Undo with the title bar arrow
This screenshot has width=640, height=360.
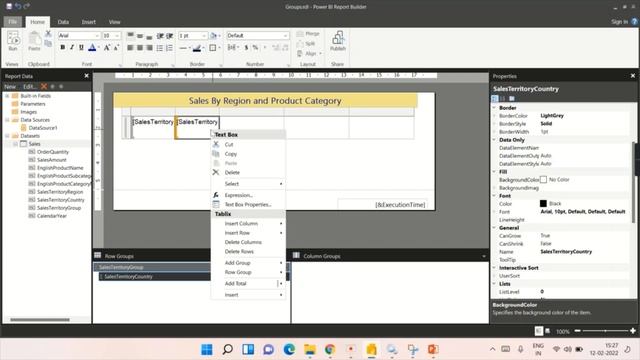[18, 6]
